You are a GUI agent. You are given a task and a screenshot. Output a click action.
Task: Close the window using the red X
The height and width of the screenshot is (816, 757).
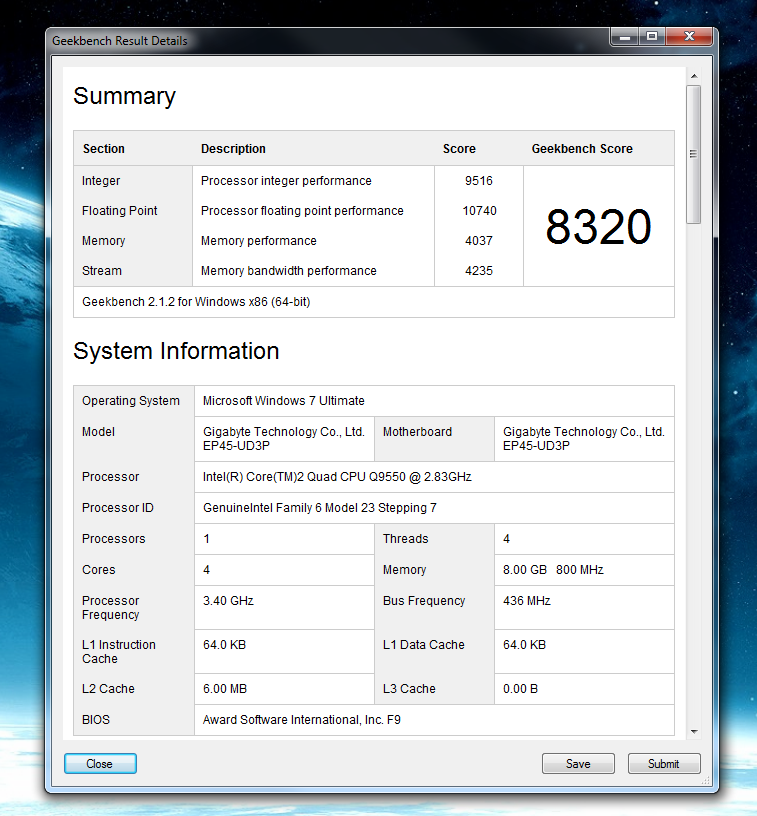(689, 37)
